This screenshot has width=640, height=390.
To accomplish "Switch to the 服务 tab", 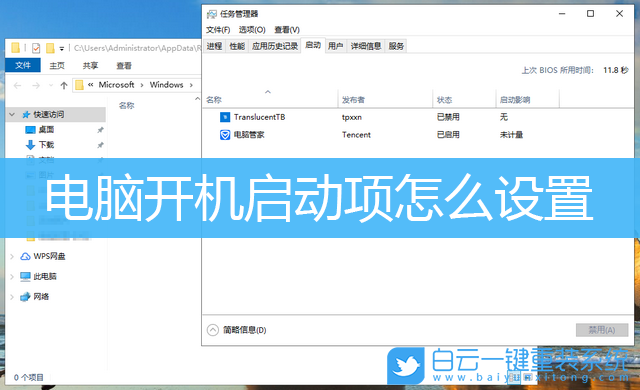I will tap(396, 46).
